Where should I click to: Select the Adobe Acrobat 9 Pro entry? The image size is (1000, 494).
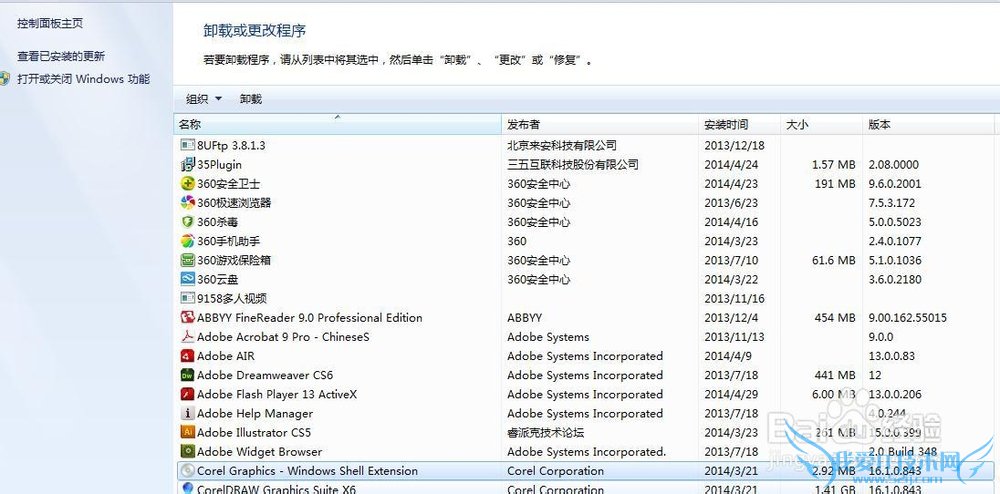point(283,337)
